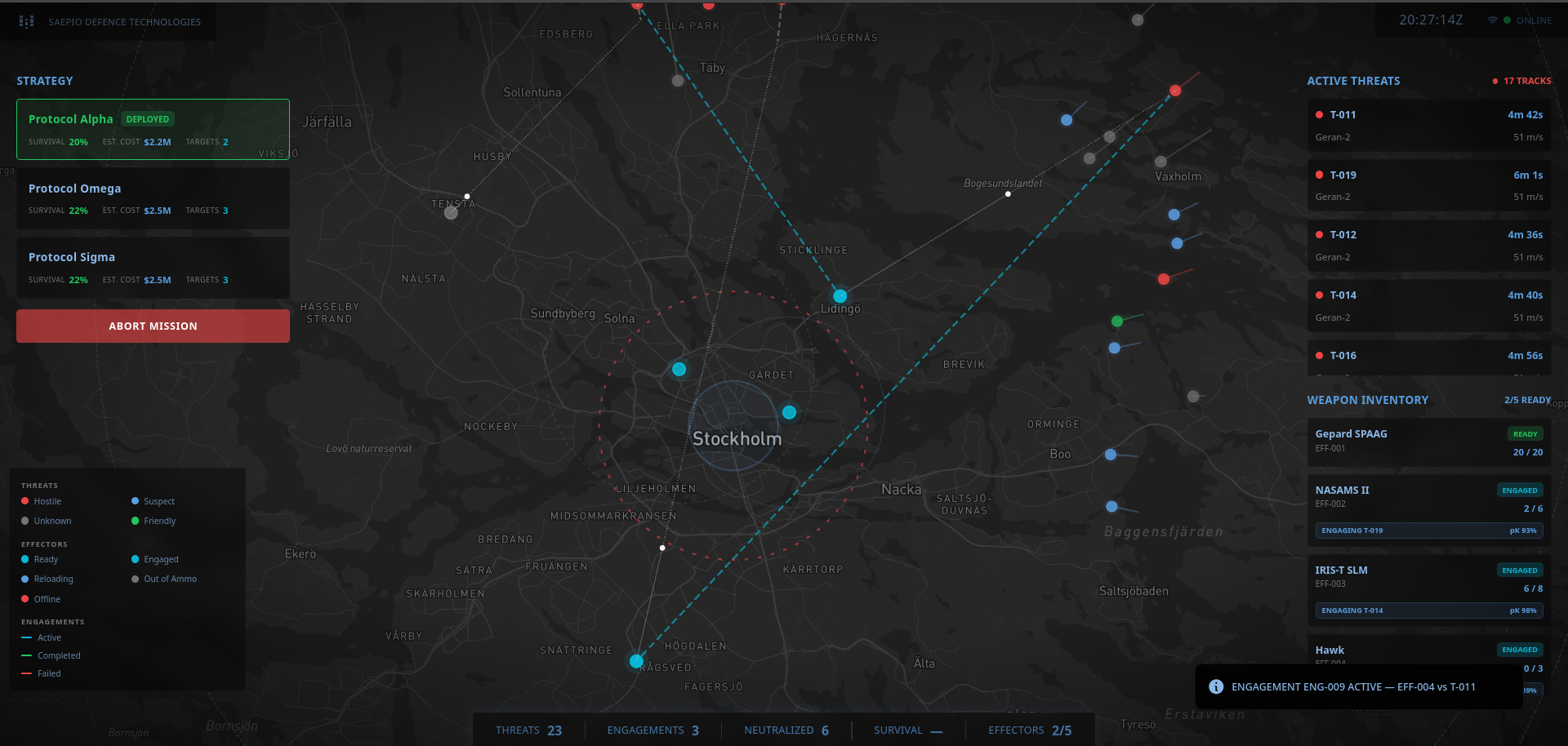Select Protocol Sigma strategy
This screenshot has width=1568, height=746.
(x=152, y=267)
